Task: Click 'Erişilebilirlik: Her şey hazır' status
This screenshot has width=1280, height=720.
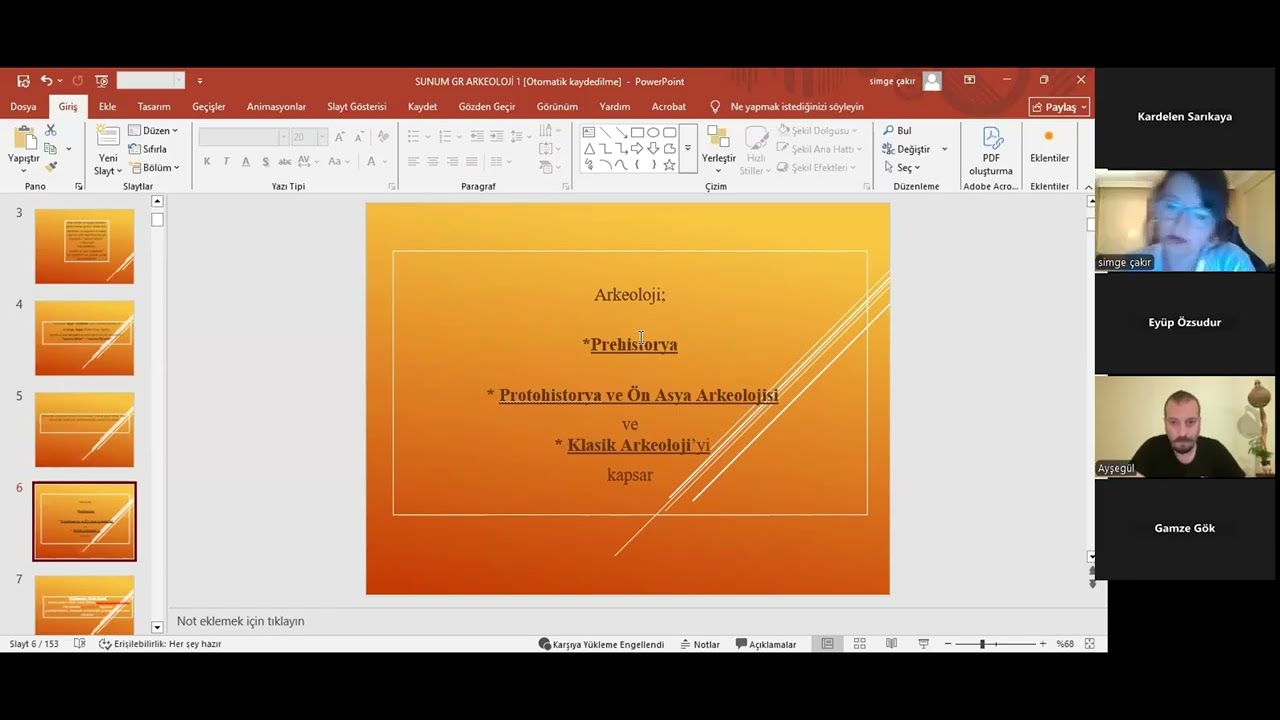Action: click(160, 644)
